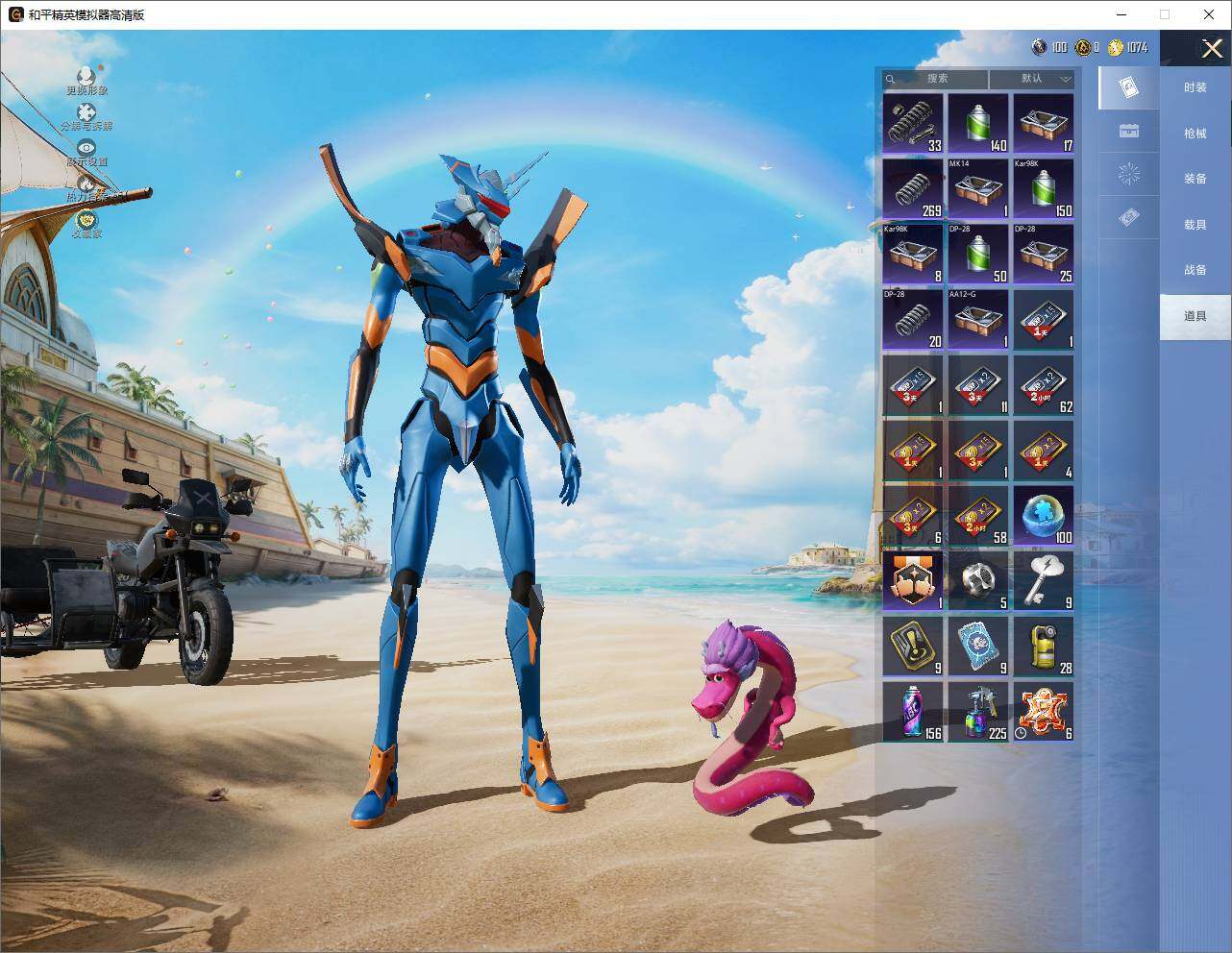The height and width of the screenshot is (953, 1232).
Task: Select the cloud lightning key item
Action: click(x=1044, y=580)
